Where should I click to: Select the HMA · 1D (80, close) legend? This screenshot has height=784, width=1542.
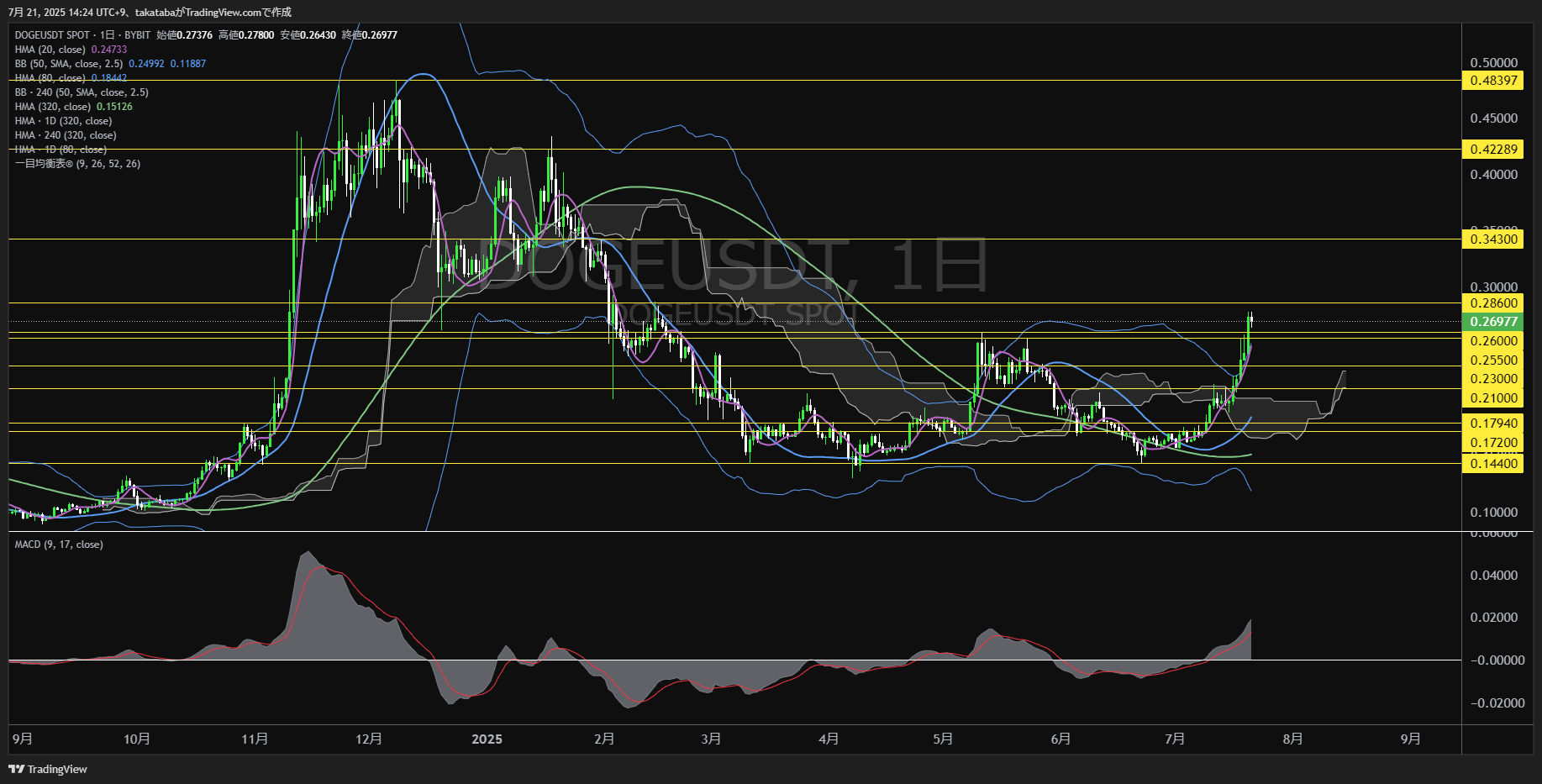tap(61, 150)
